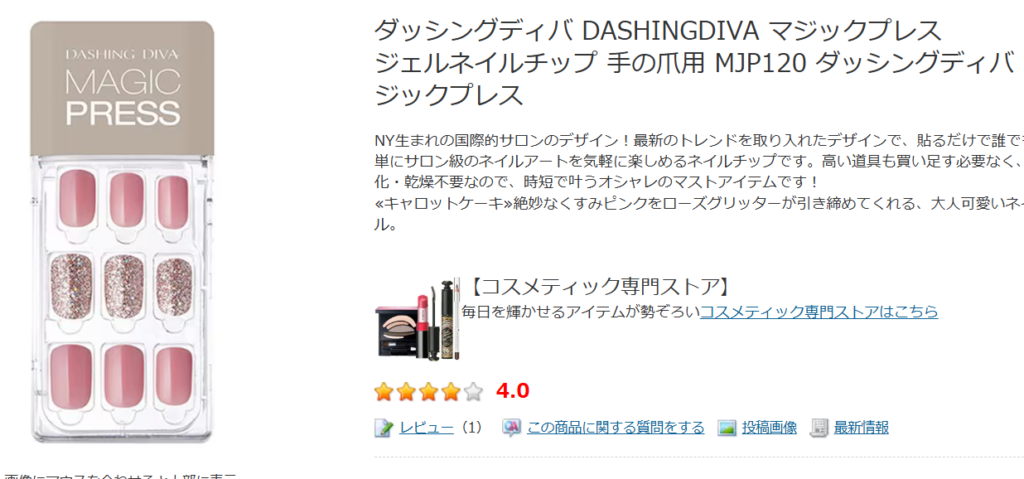Screen dimensions: 1024x479
Task: Click the fifth gray rating star
Action: tap(473, 392)
